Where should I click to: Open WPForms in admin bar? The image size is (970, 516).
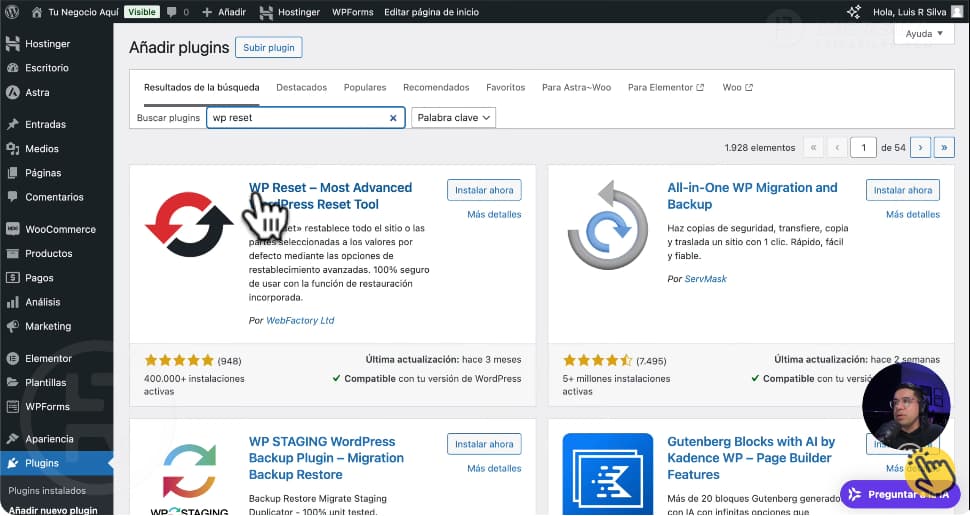pos(353,12)
